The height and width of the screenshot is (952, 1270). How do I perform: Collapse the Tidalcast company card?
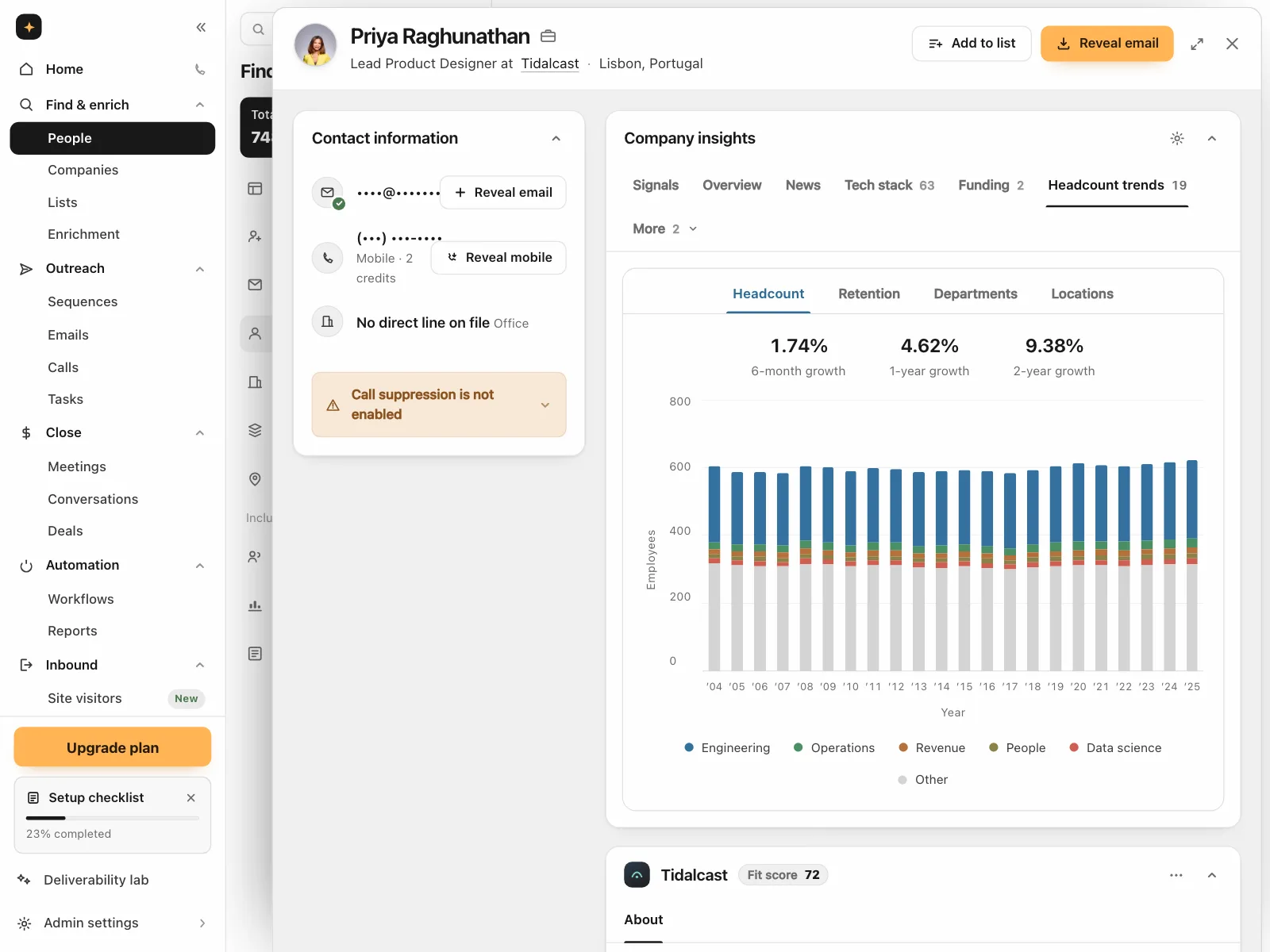pyautogui.click(x=1212, y=875)
